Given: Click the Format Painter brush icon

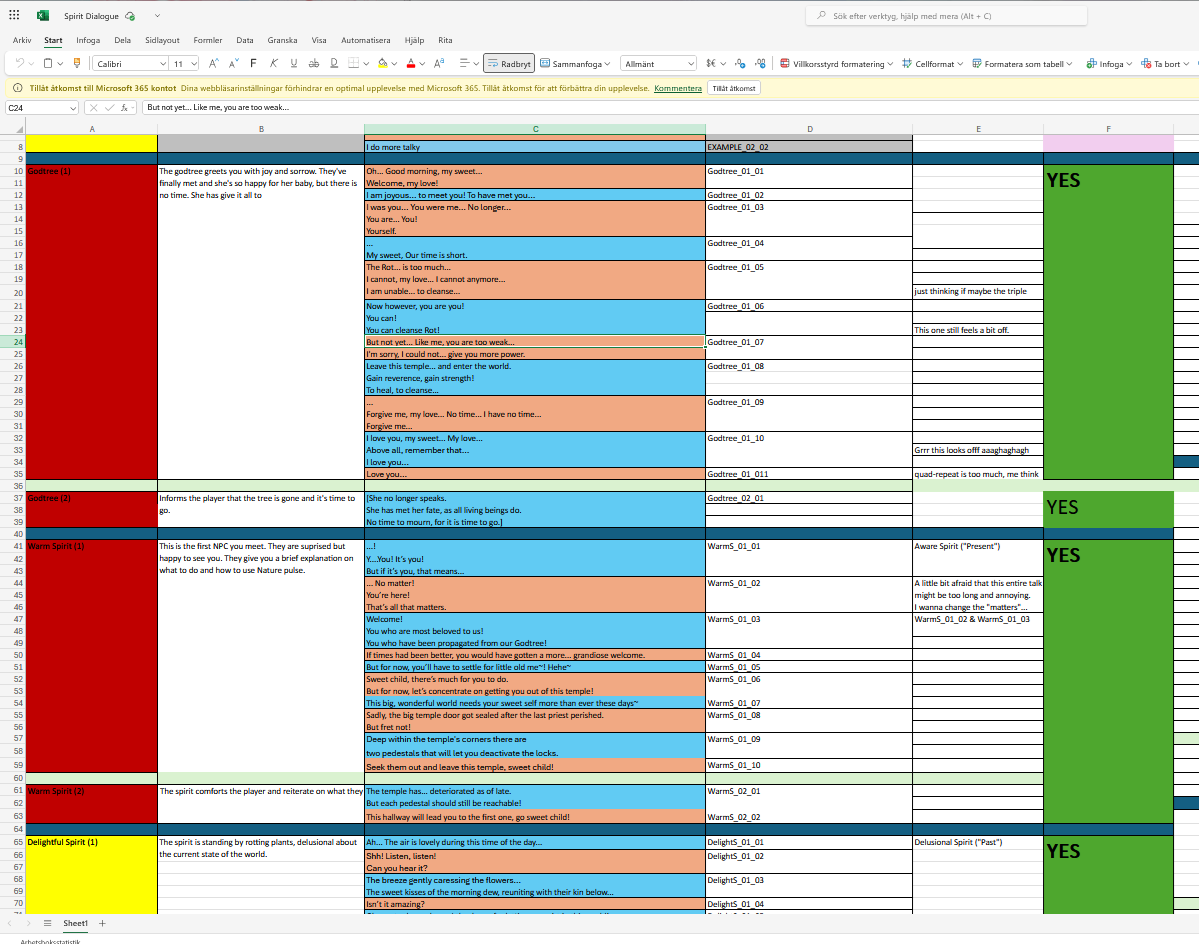Looking at the screenshot, I should [x=78, y=63].
